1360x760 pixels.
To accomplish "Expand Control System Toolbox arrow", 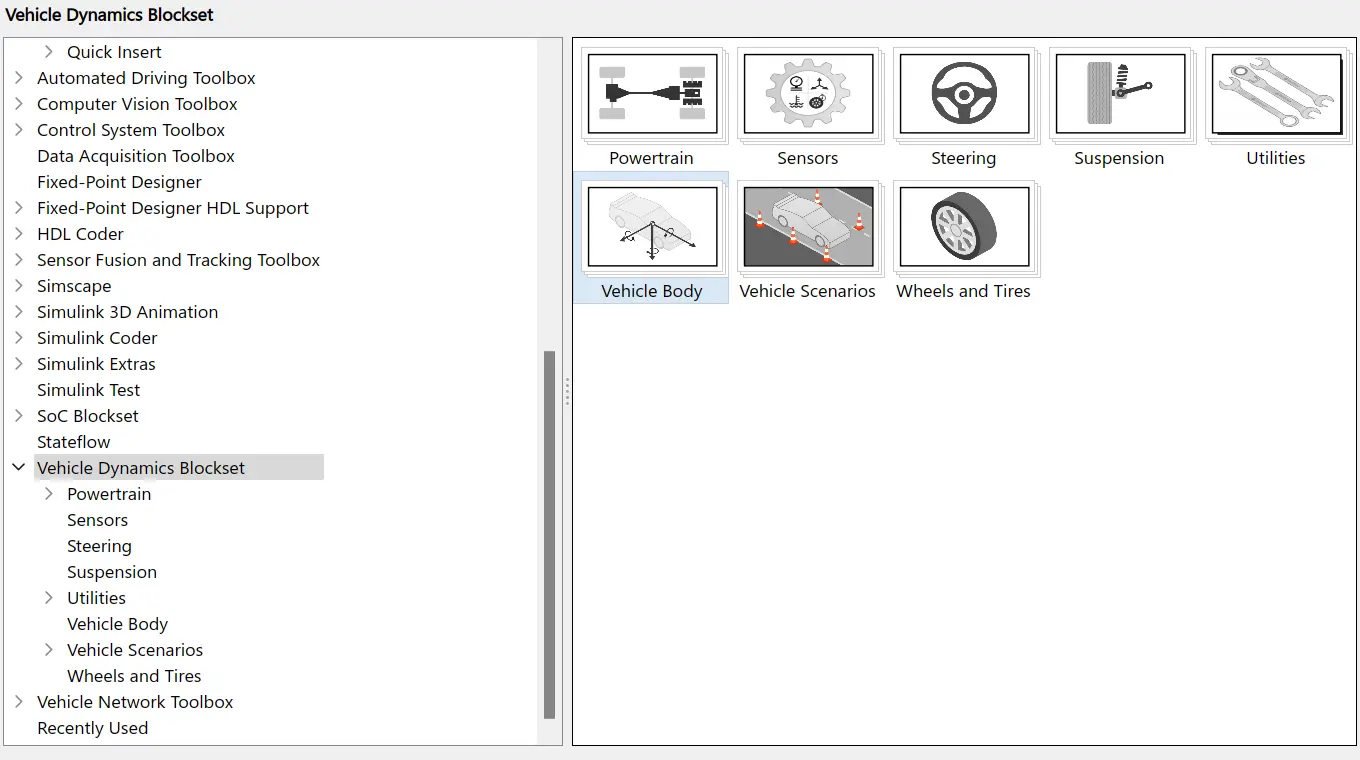I will [x=18, y=130].
